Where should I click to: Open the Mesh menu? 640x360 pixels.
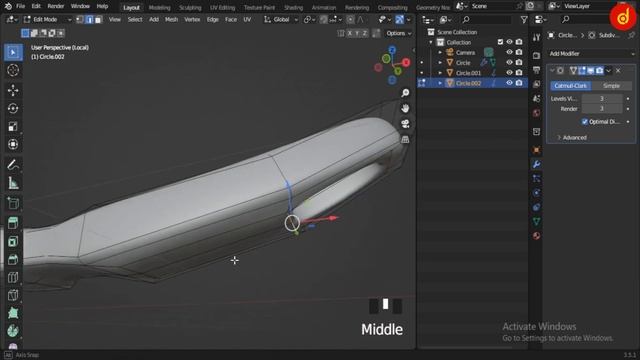click(x=171, y=20)
